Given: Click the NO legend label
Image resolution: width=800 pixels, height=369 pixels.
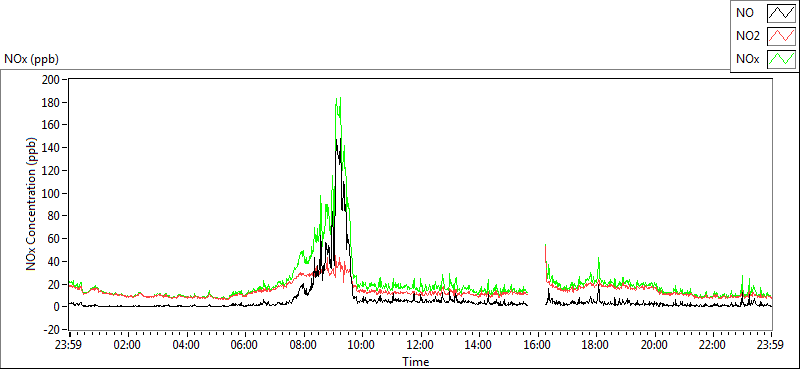Looking at the screenshot, I should tap(745, 13).
